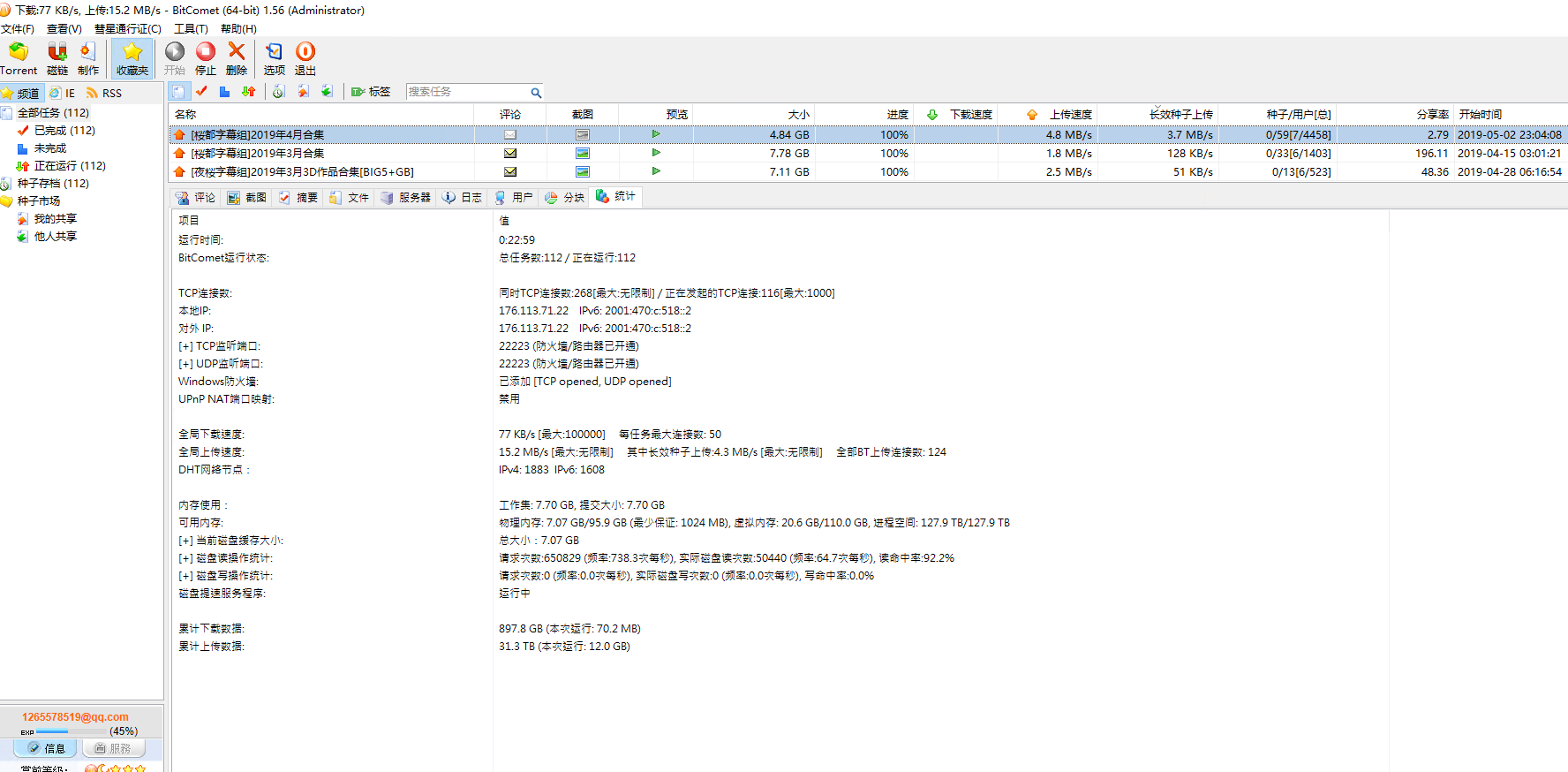
Task: Toggle the blue incomplete filter in filter toolbar
Action: 224,92
